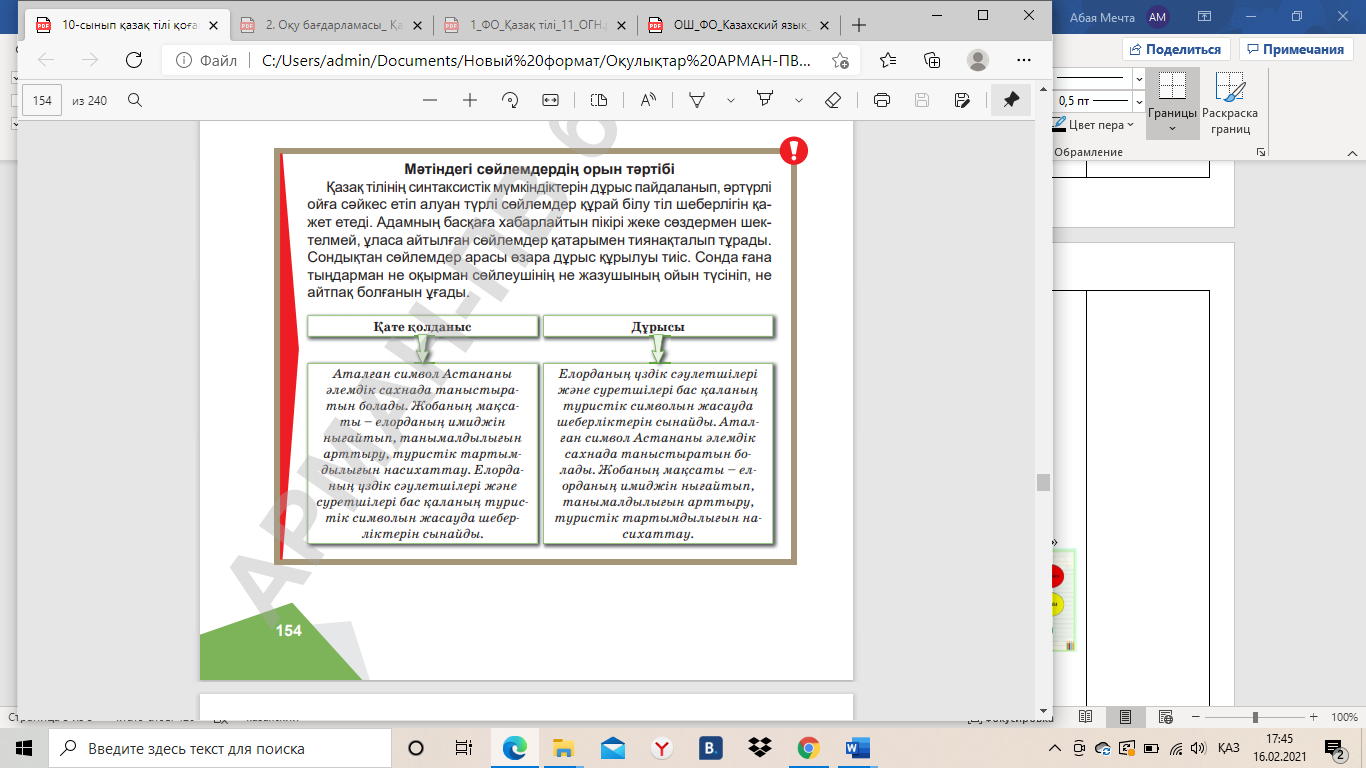
Task: Select the Erase tool
Action: (x=833, y=100)
